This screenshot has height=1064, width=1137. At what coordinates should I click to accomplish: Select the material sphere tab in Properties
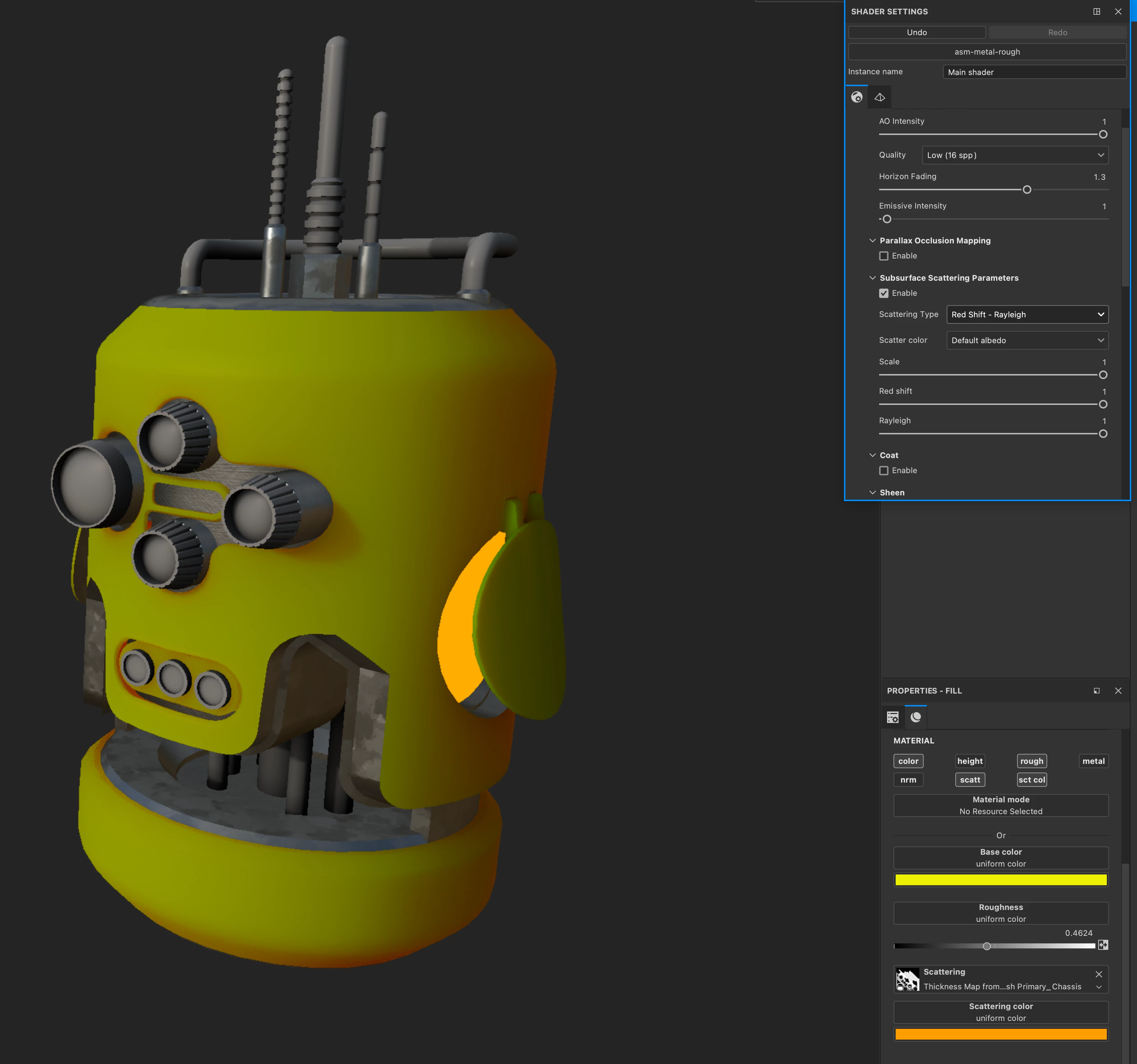(x=916, y=717)
